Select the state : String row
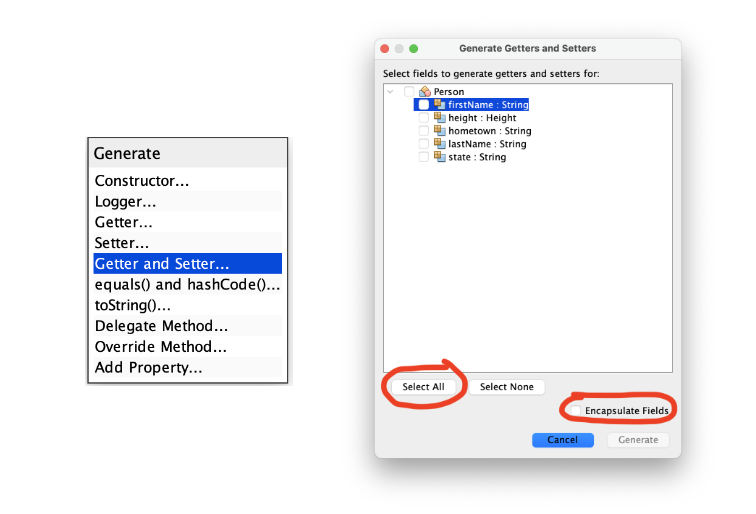The image size is (756, 514). [x=477, y=157]
